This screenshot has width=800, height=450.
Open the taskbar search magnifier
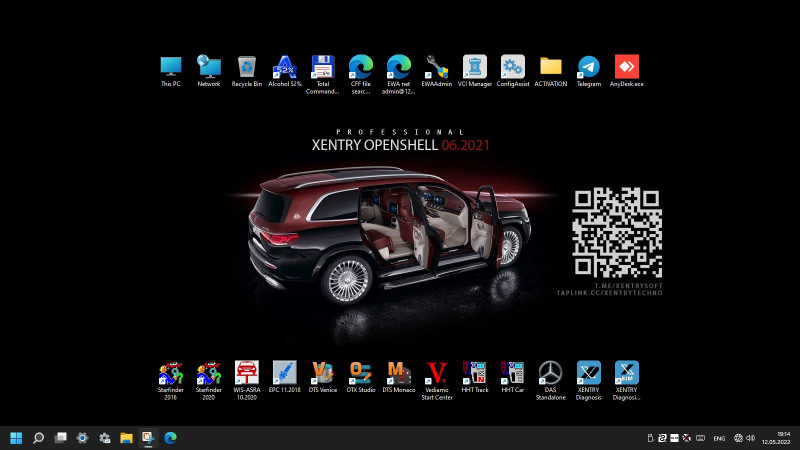(38, 438)
